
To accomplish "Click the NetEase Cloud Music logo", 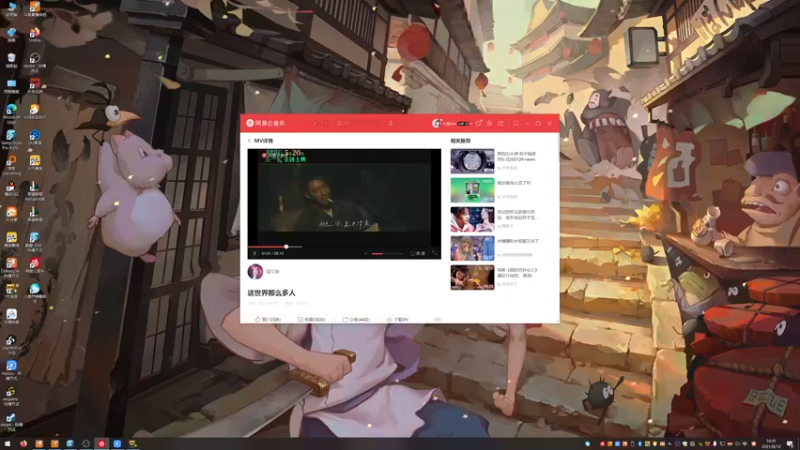I will pyautogui.click(x=265, y=123).
